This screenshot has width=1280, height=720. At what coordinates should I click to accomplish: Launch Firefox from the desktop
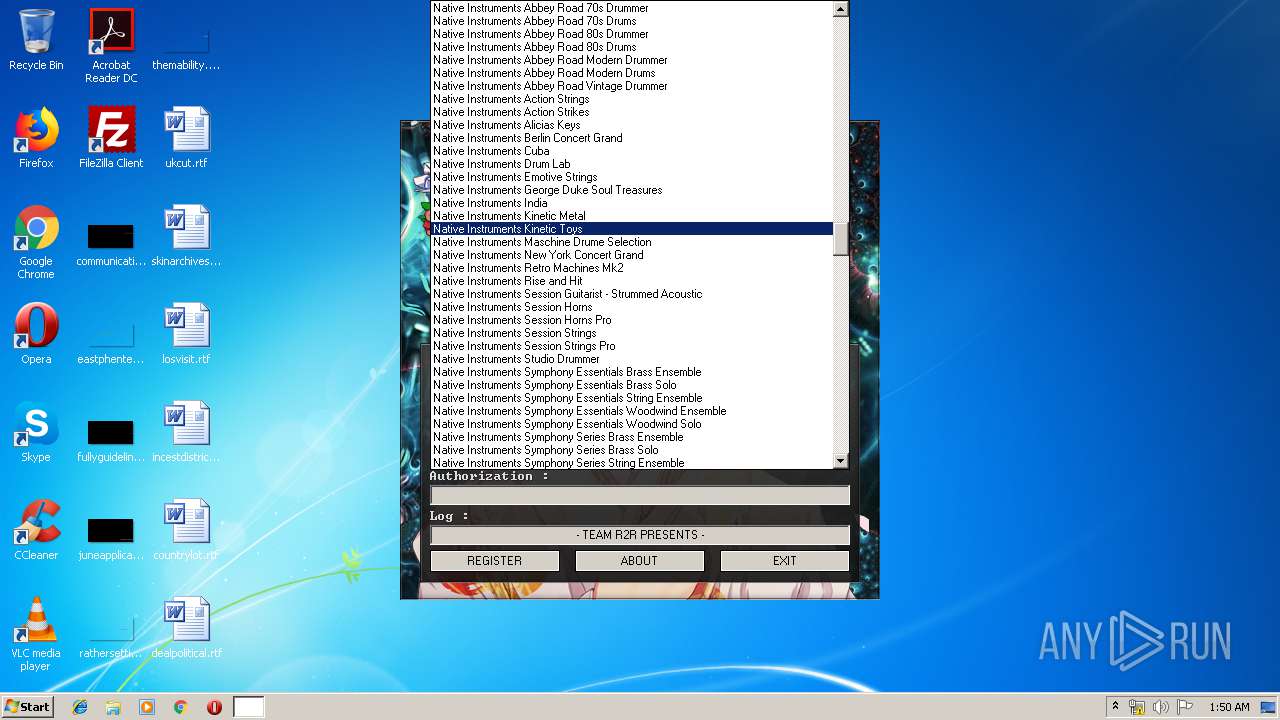tap(36, 138)
